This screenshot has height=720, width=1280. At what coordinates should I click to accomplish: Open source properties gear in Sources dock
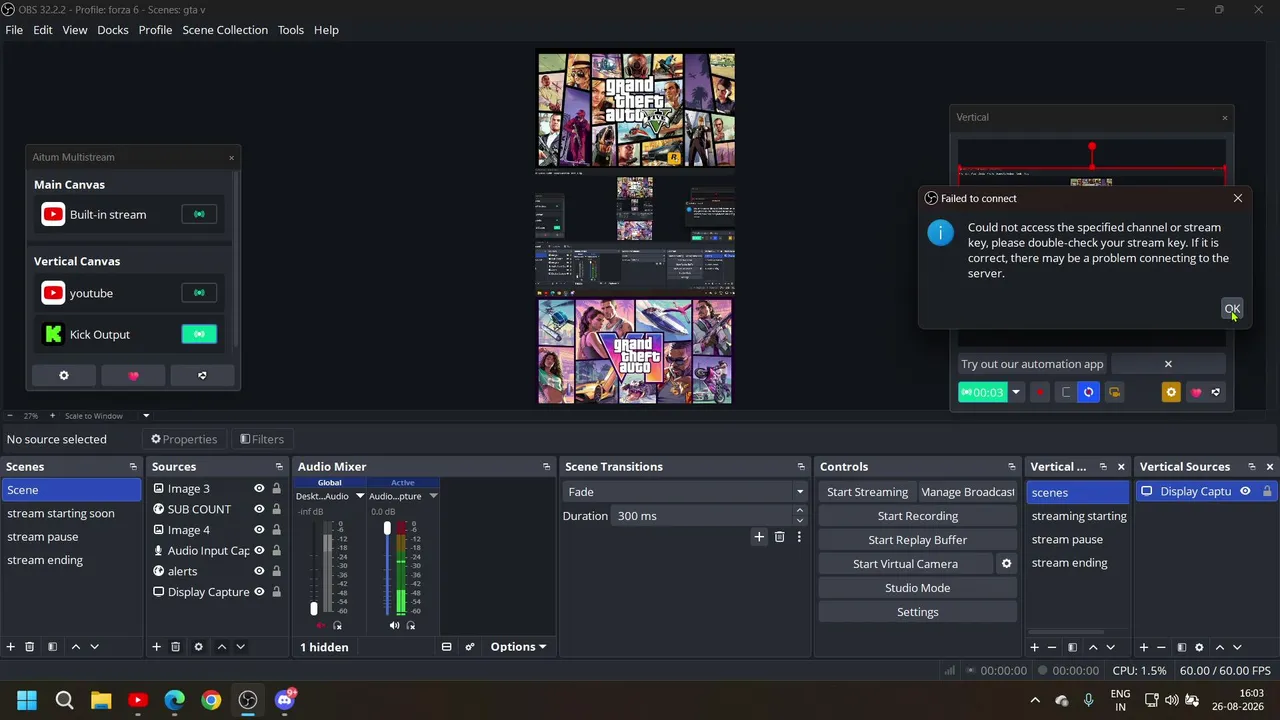198,647
